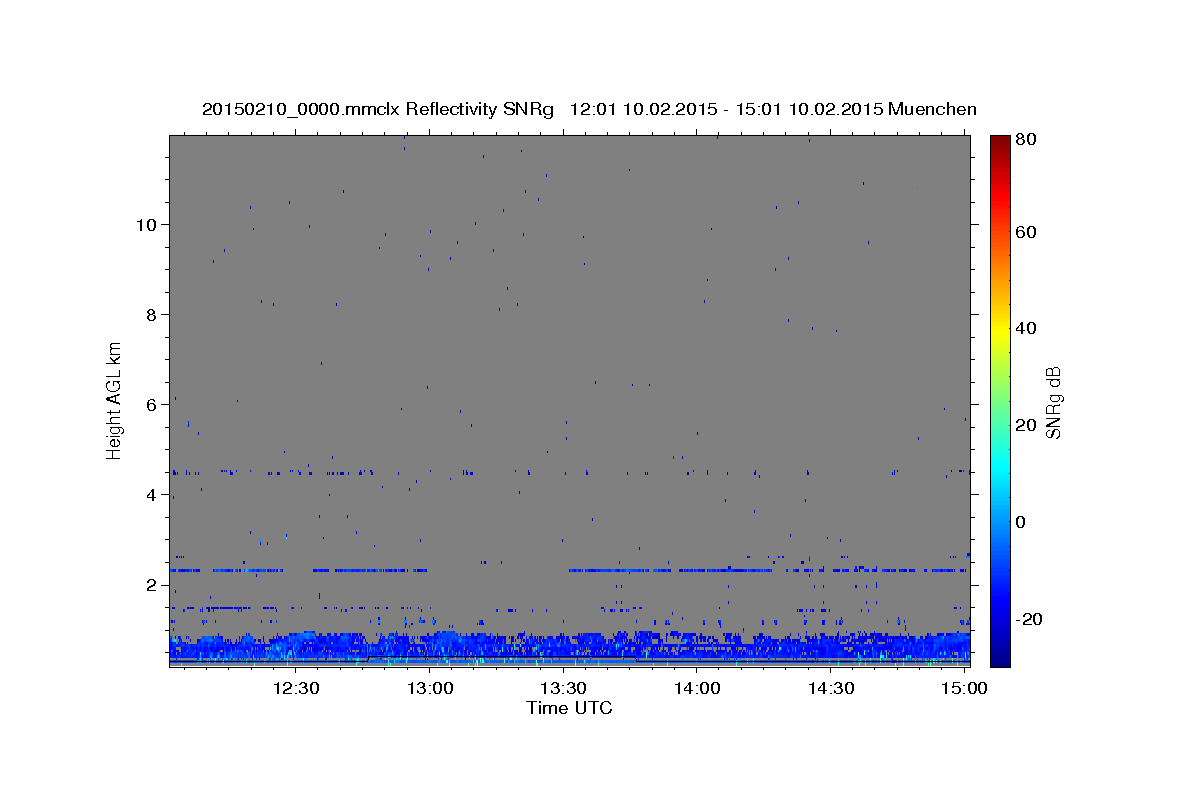Click the SNRg color scale bar
This screenshot has width=1200, height=800.
click(x=1000, y=401)
